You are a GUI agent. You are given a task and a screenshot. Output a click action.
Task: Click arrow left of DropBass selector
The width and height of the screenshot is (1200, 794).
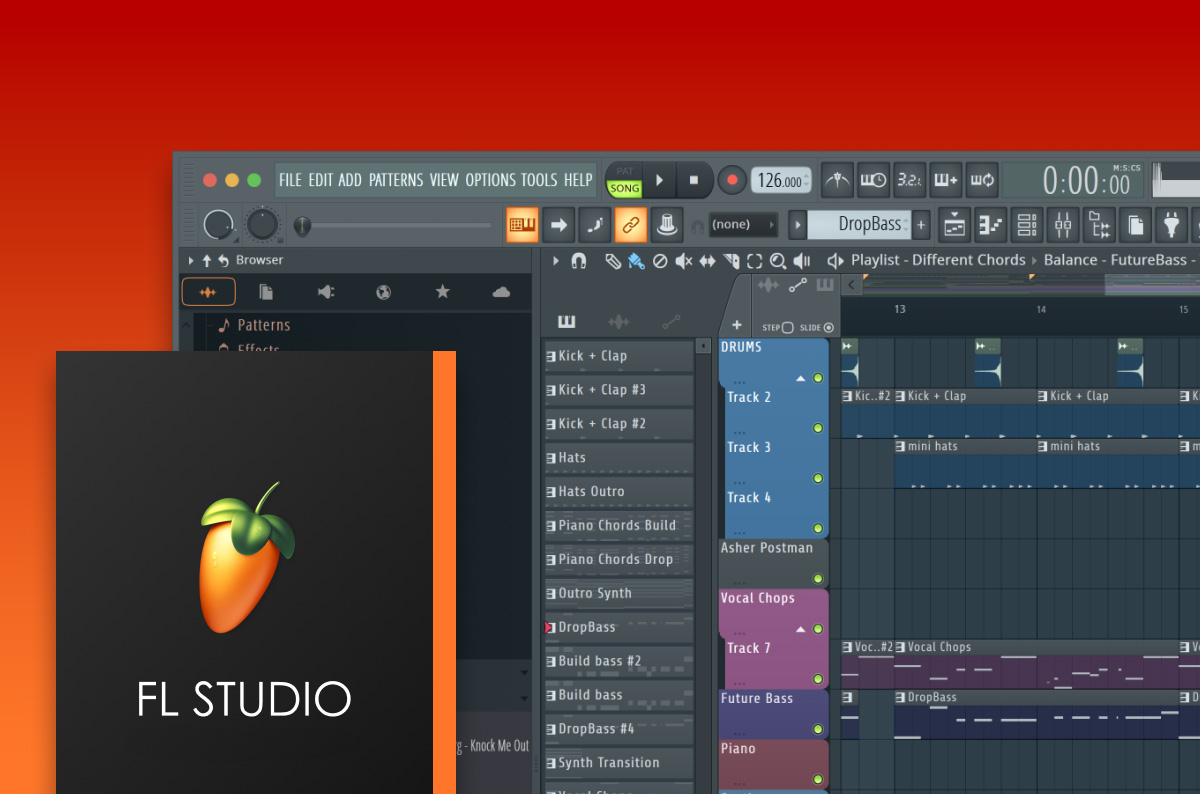pos(797,225)
